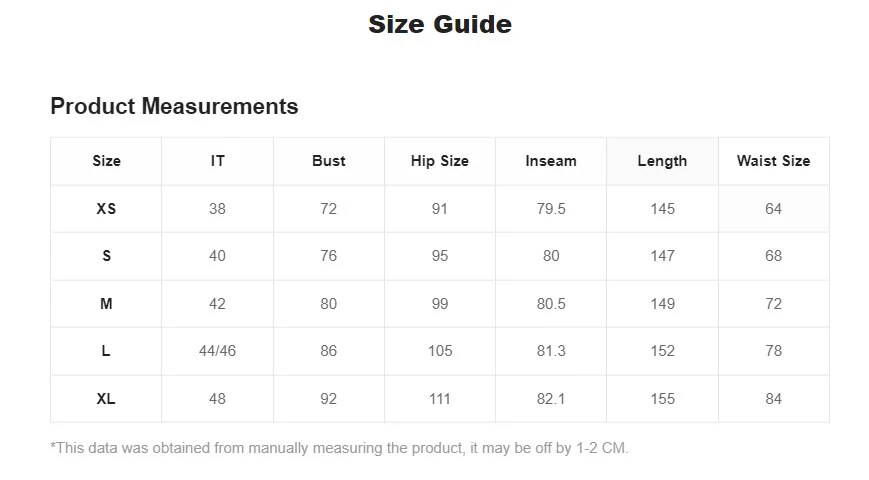Select the XL size row label
The width and height of the screenshot is (869, 480).
106,399
